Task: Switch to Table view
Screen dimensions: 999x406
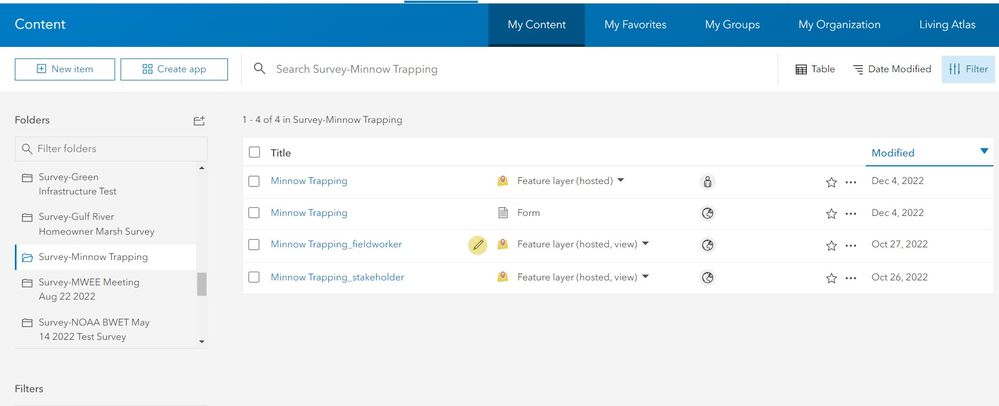Action: click(815, 69)
